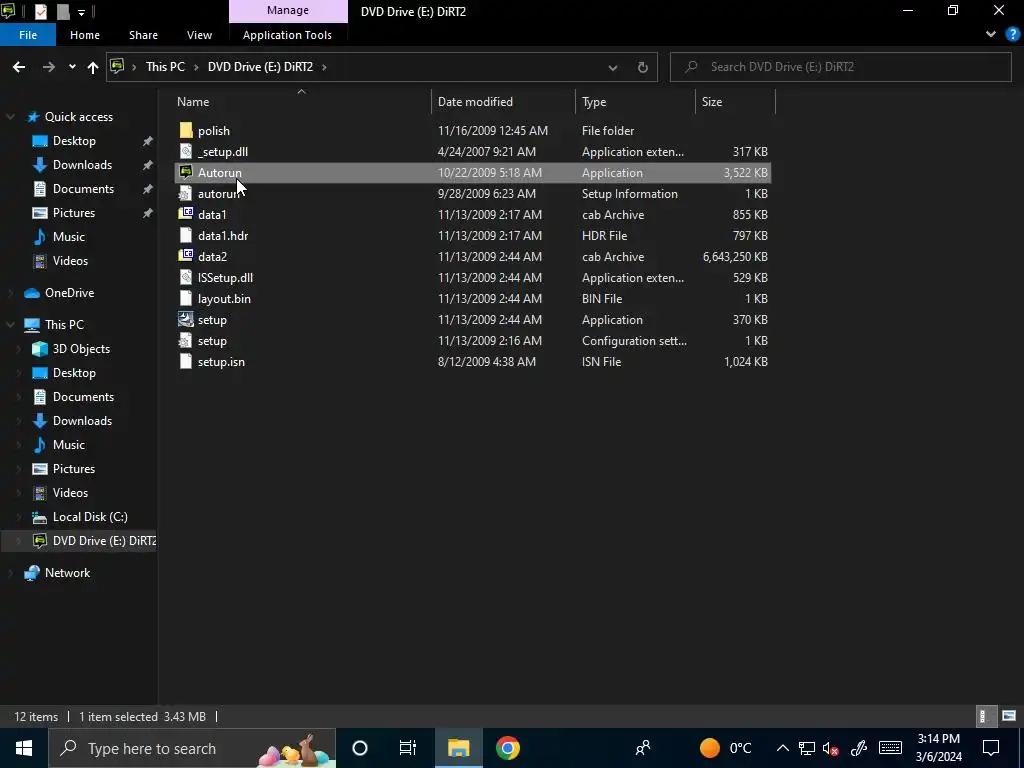Image resolution: width=1024 pixels, height=768 pixels.
Task: Select Network in the navigation pane
Action: [x=67, y=573]
